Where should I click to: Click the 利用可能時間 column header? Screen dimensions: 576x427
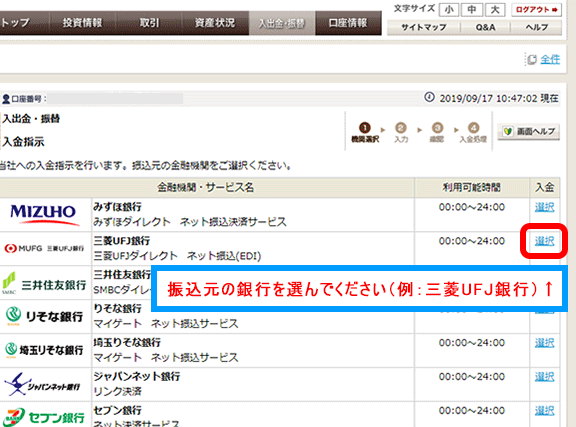pos(472,188)
